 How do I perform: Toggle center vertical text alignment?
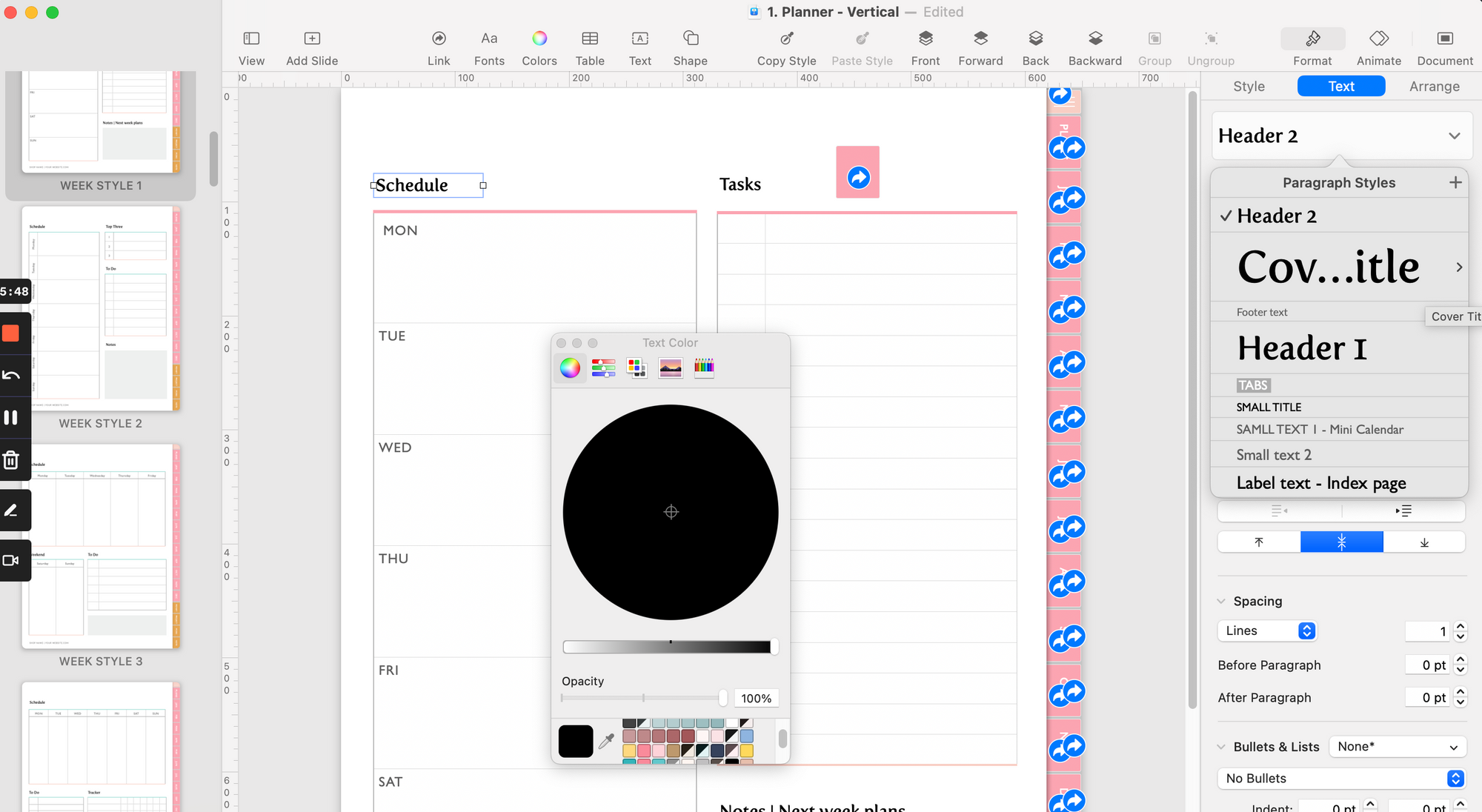coord(1340,542)
